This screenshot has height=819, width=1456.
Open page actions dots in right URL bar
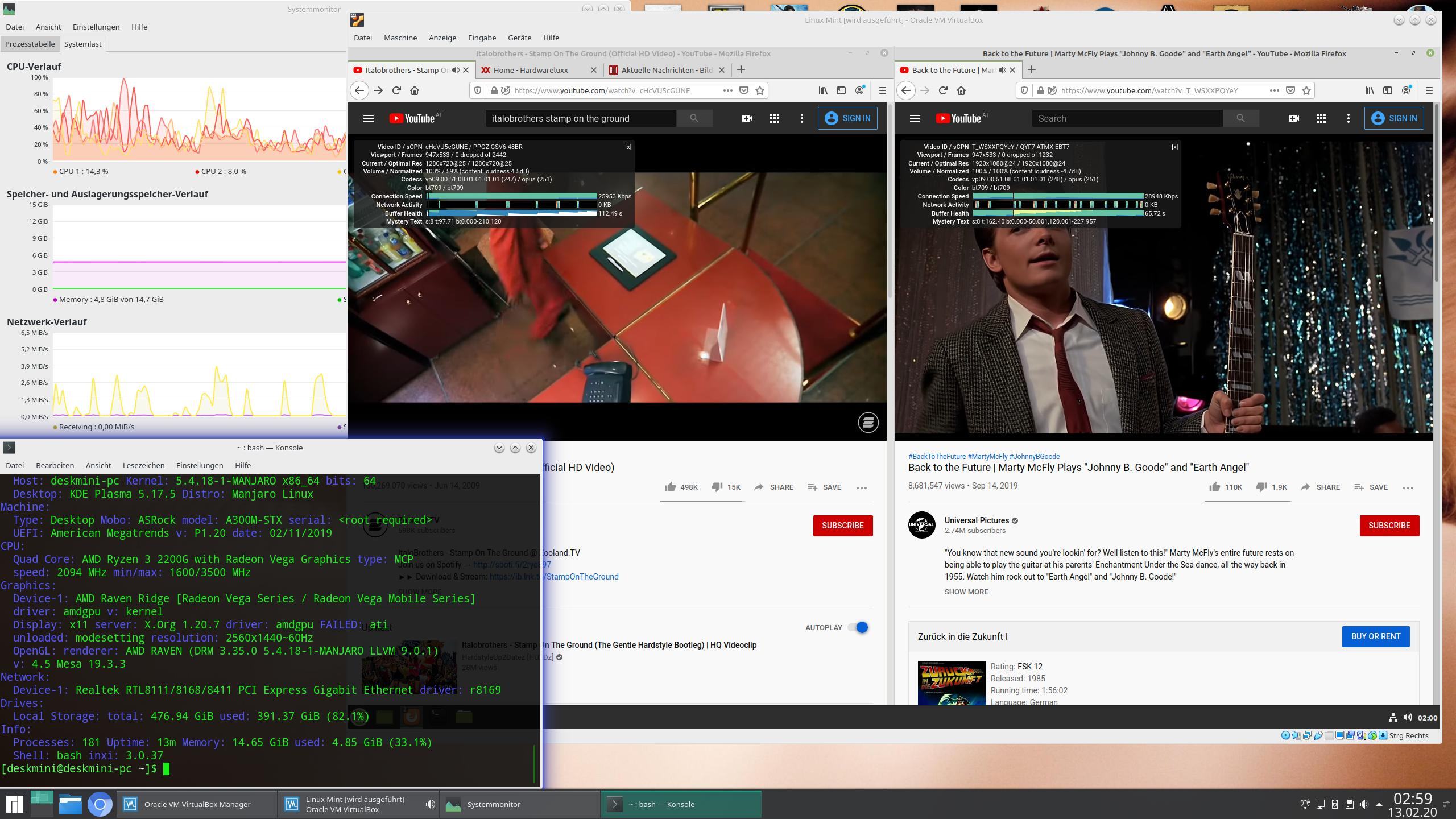(x=1274, y=90)
